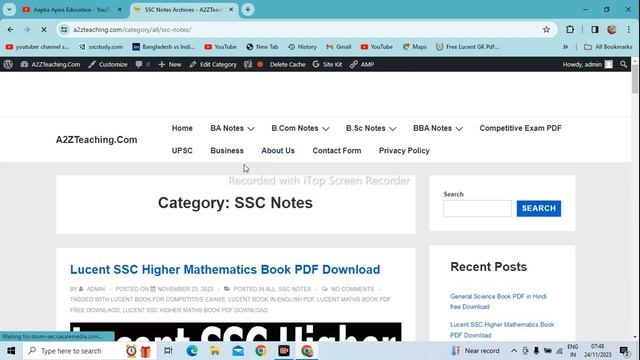This screenshot has height=360, width=640.
Task: Open AMP link in admin bar
Action: tap(362, 64)
